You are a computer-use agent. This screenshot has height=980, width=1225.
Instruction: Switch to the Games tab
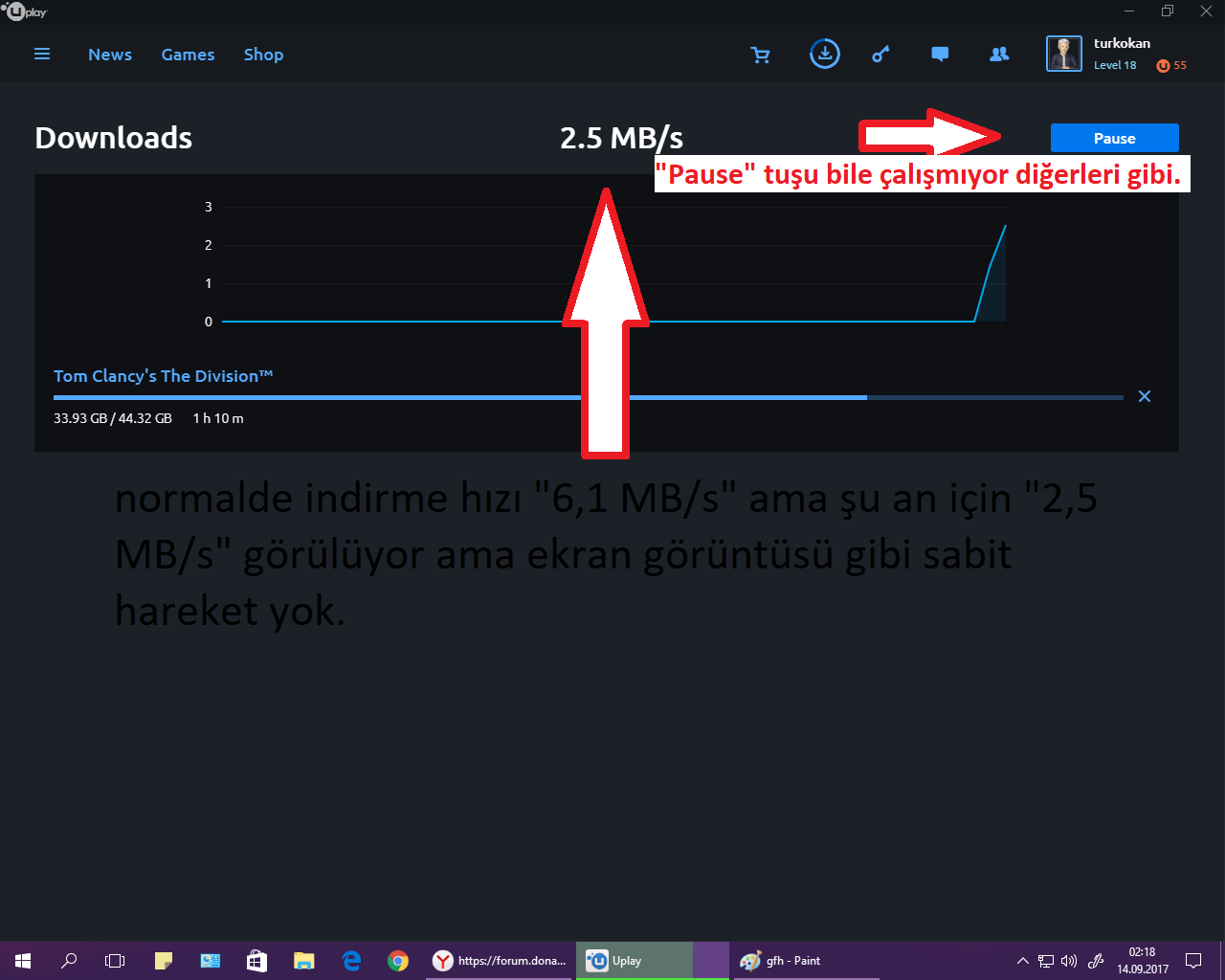click(188, 55)
